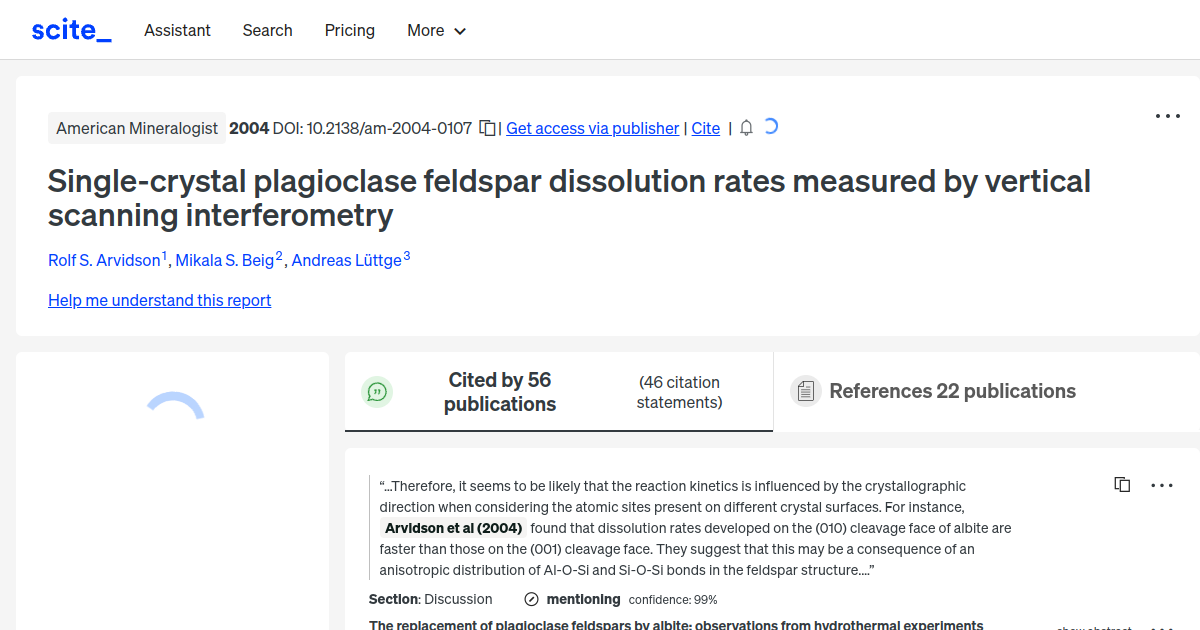Copy the citation statement text
This screenshot has width=1200, height=630.
[1122, 484]
